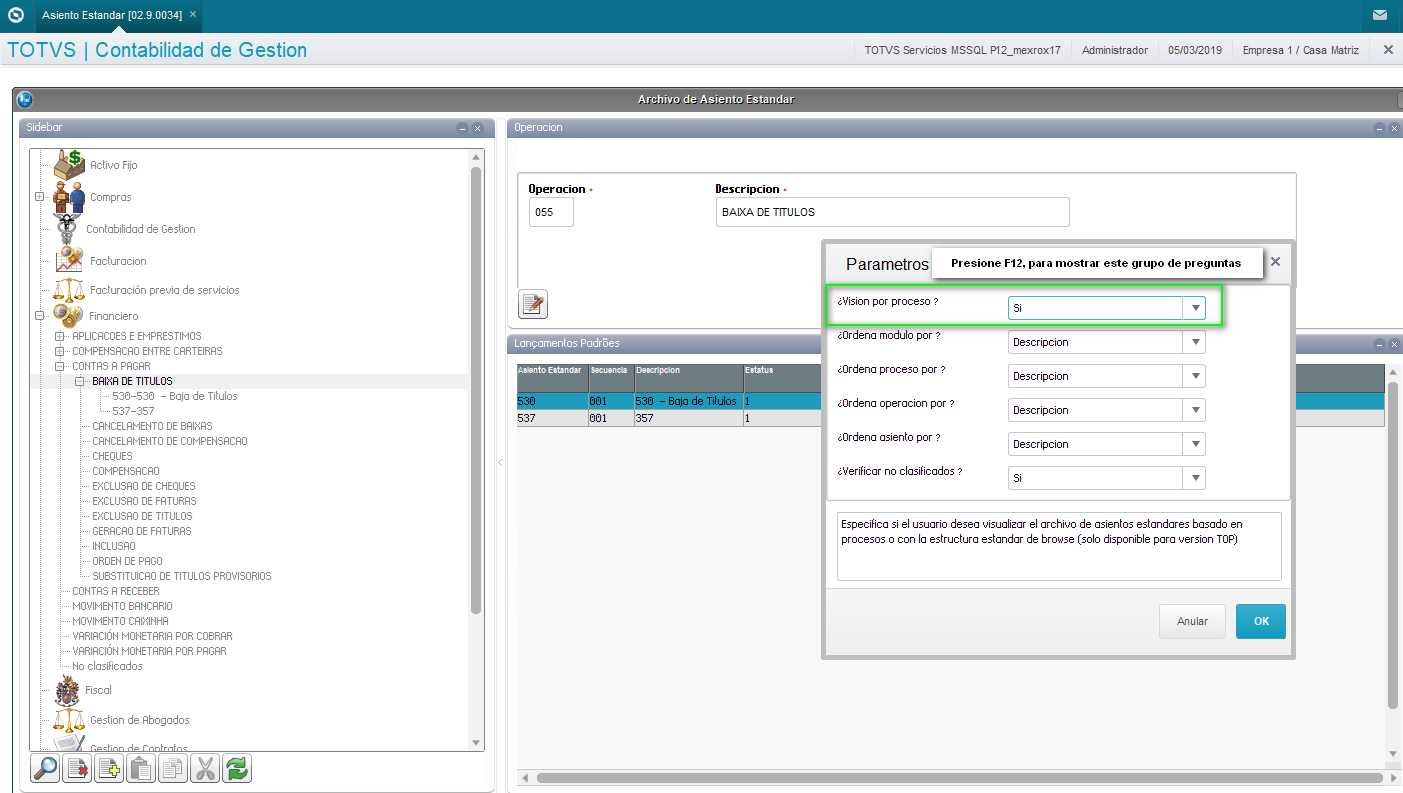1403x793 pixels.
Task: Open the mail envelope icon at top right
Action: (1380, 15)
